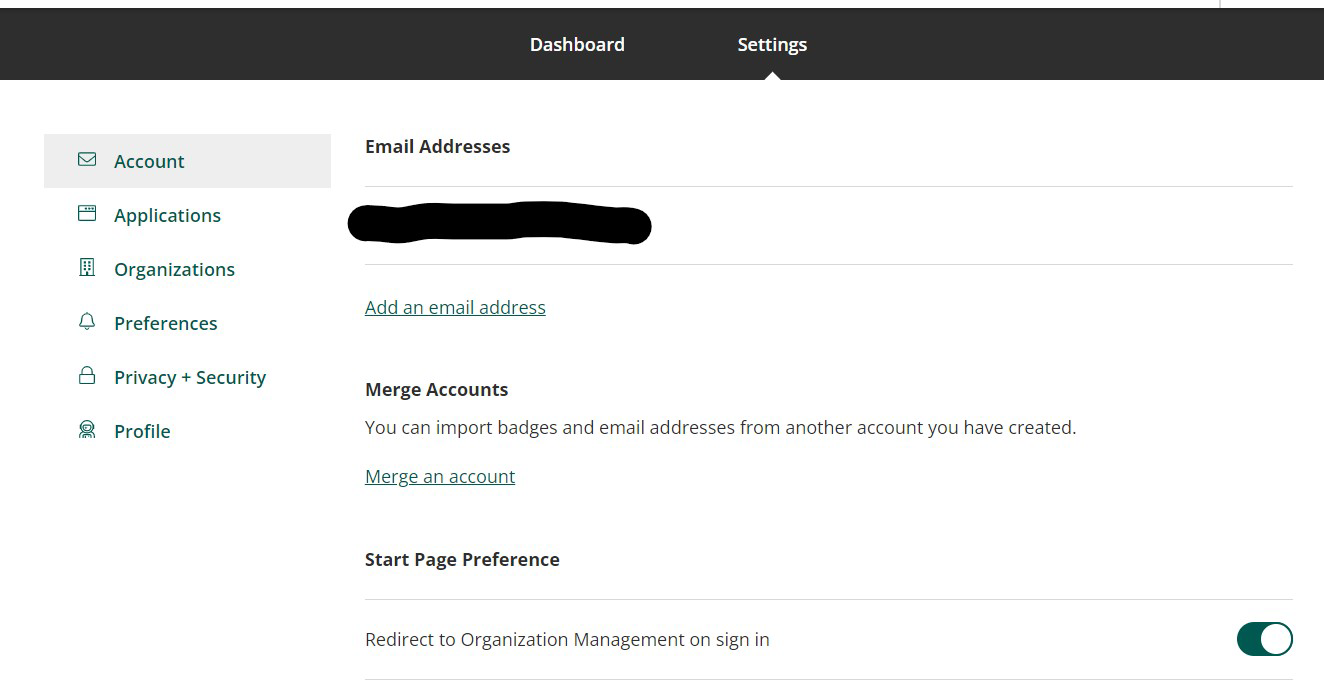1324x699 pixels.
Task: Click the Merge an account link
Action: 440,477
